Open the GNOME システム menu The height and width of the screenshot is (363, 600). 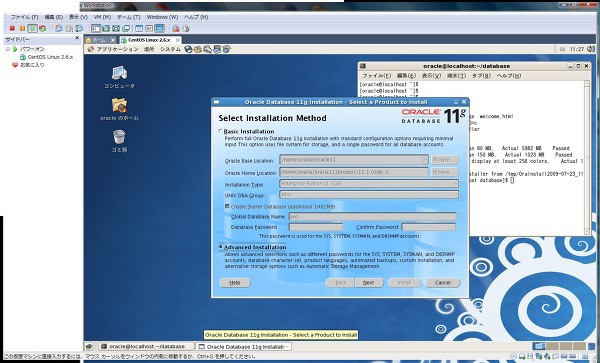170,49
